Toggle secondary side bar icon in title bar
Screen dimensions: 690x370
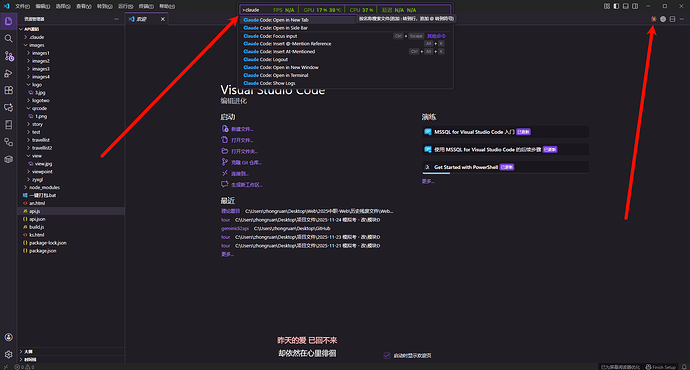click(x=635, y=6)
